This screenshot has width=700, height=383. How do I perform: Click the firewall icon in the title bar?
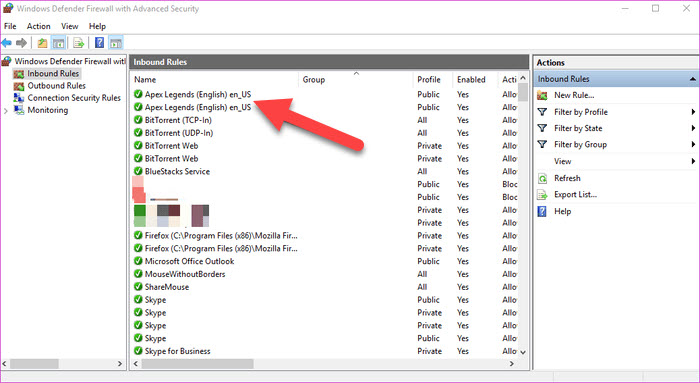(x=8, y=8)
